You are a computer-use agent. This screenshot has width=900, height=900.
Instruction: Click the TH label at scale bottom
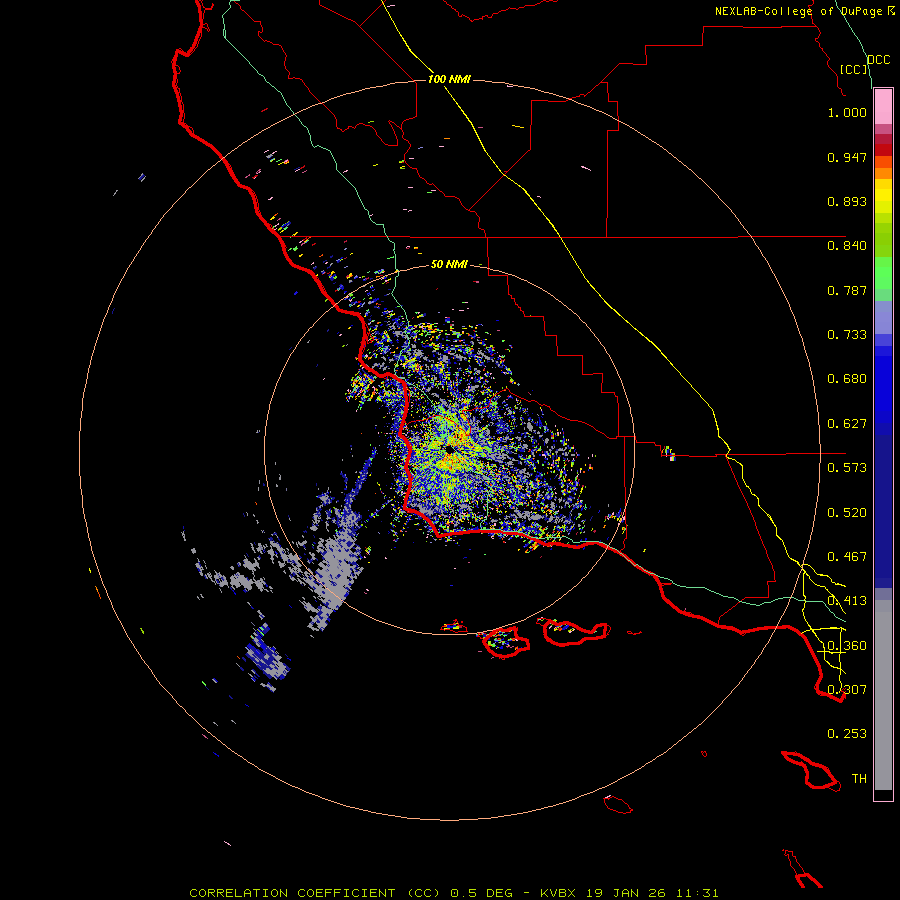click(x=859, y=779)
